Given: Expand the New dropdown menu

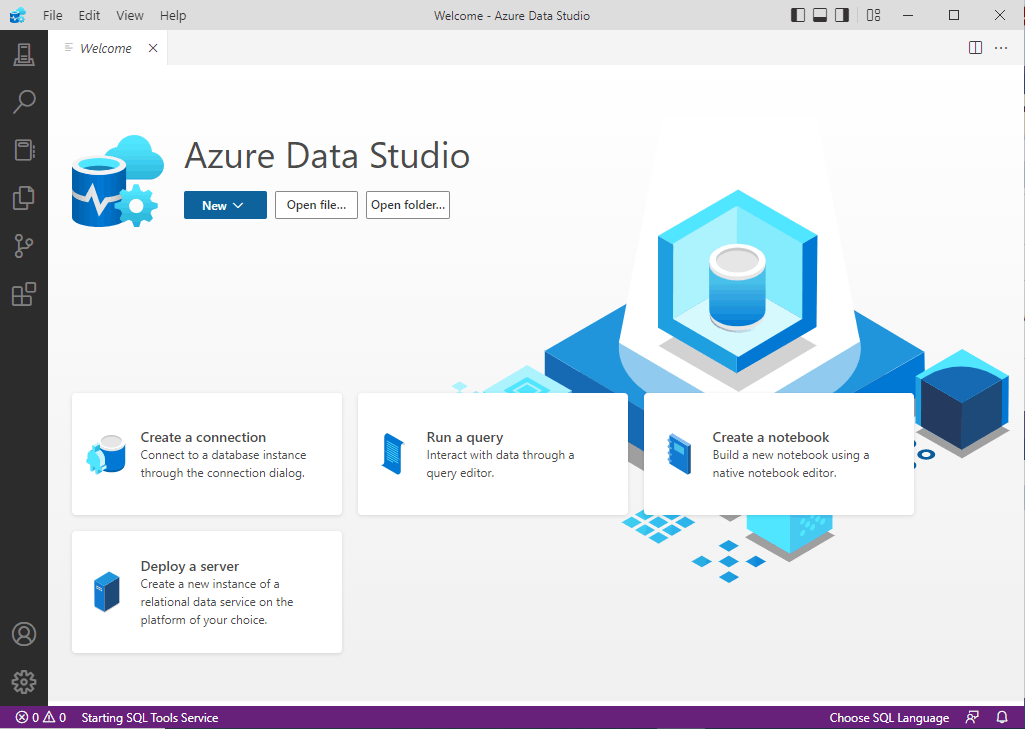Looking at the screenshot, I should (225, 205).
